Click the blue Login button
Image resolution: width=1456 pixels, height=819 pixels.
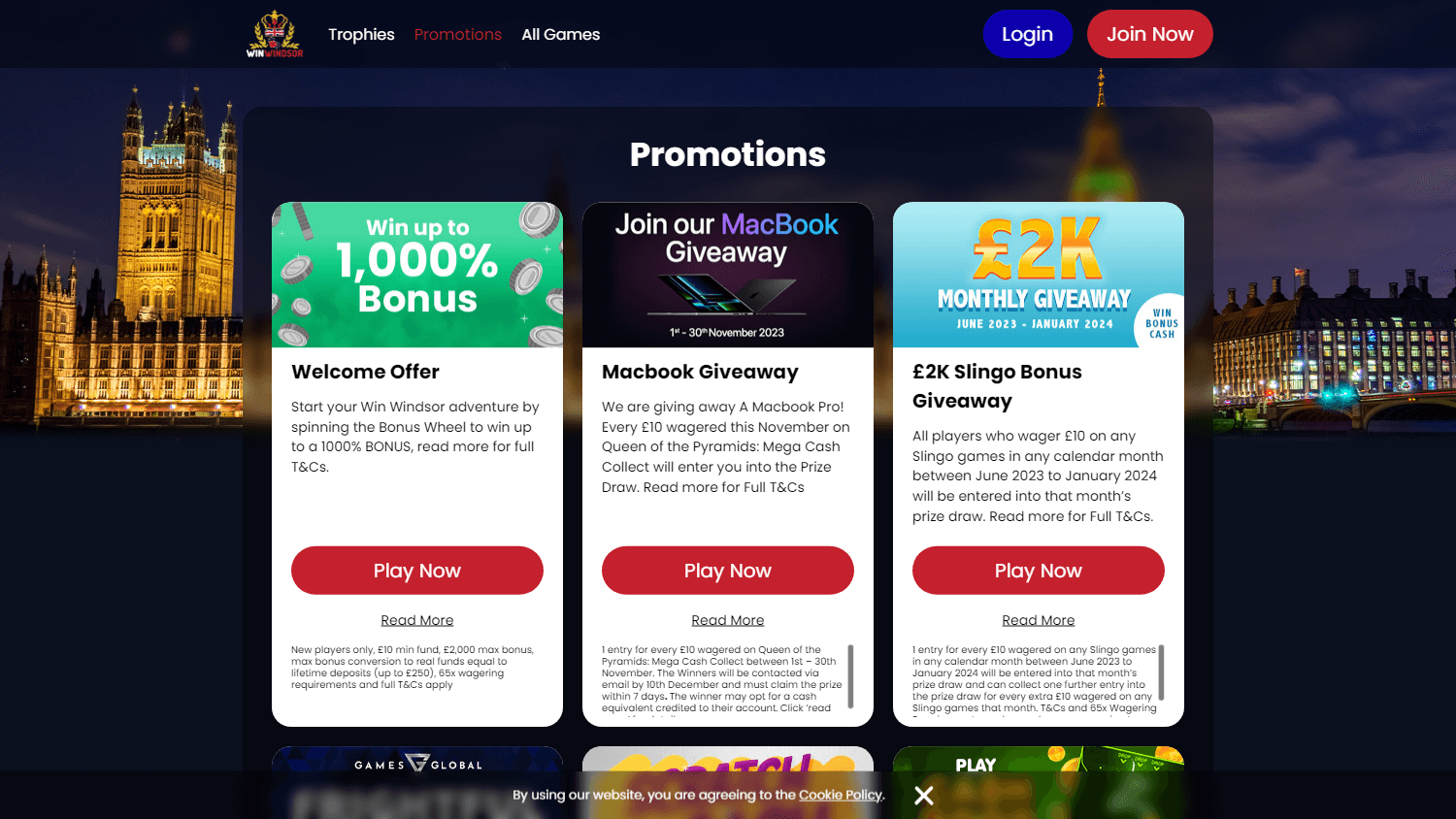(1027, 34)
